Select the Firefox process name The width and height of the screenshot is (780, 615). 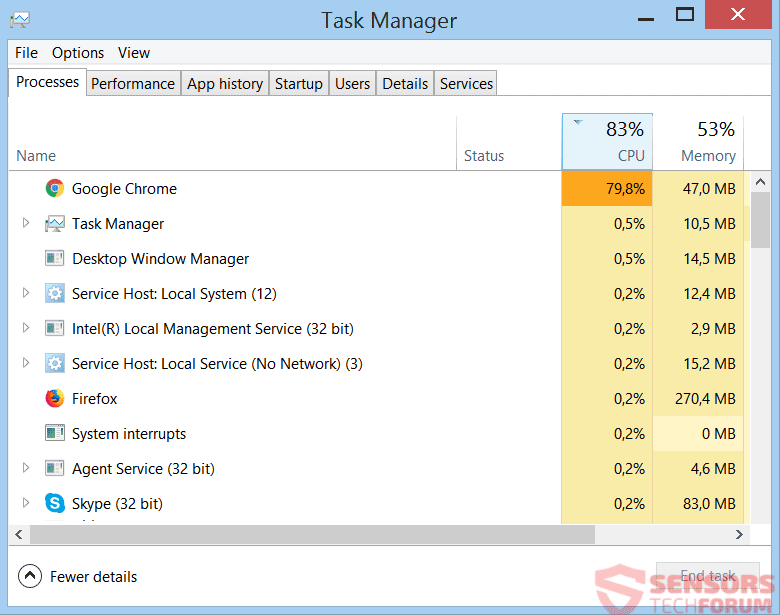pos(95,399)
